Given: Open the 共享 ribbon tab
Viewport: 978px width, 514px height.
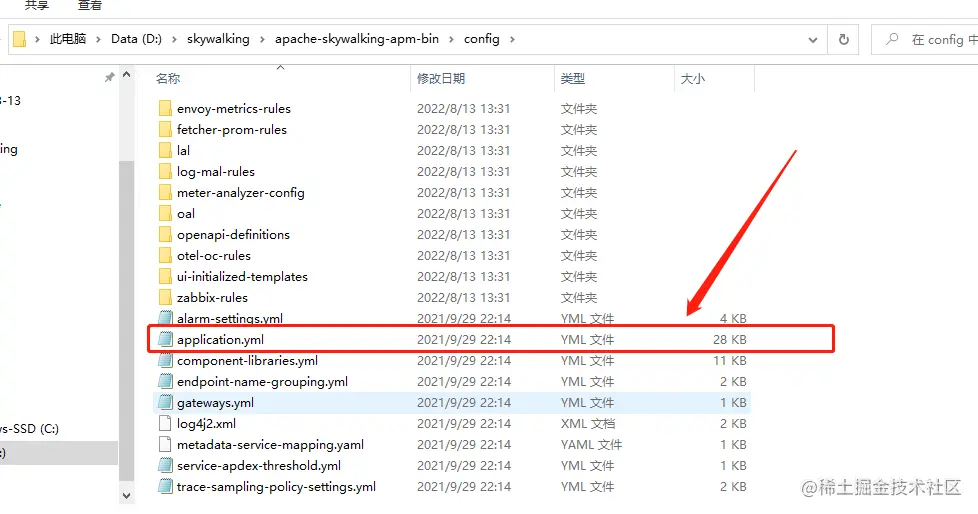Looking at the screenshot, I should point(37,6).
